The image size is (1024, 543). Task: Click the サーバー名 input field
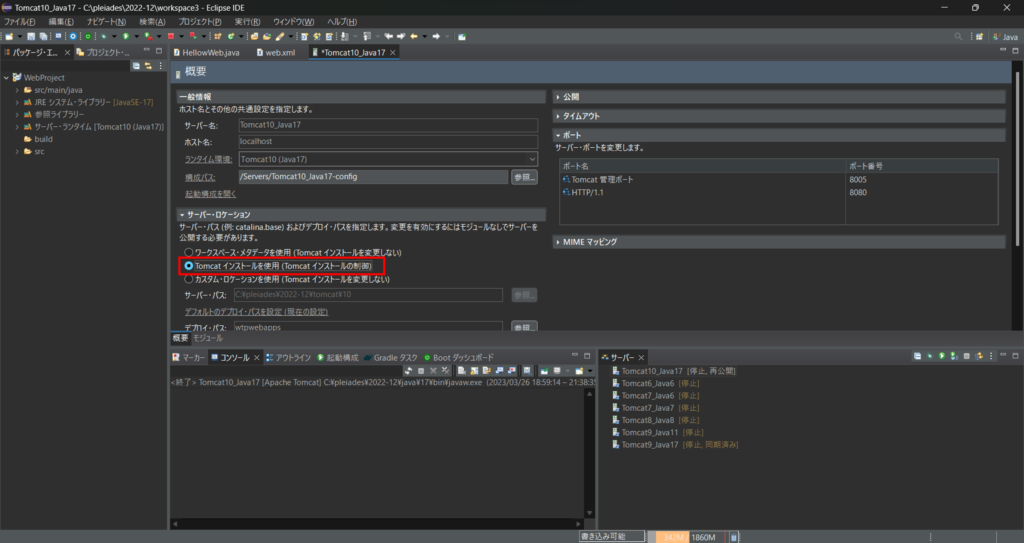pyautogui.click(x=387, y=125)
